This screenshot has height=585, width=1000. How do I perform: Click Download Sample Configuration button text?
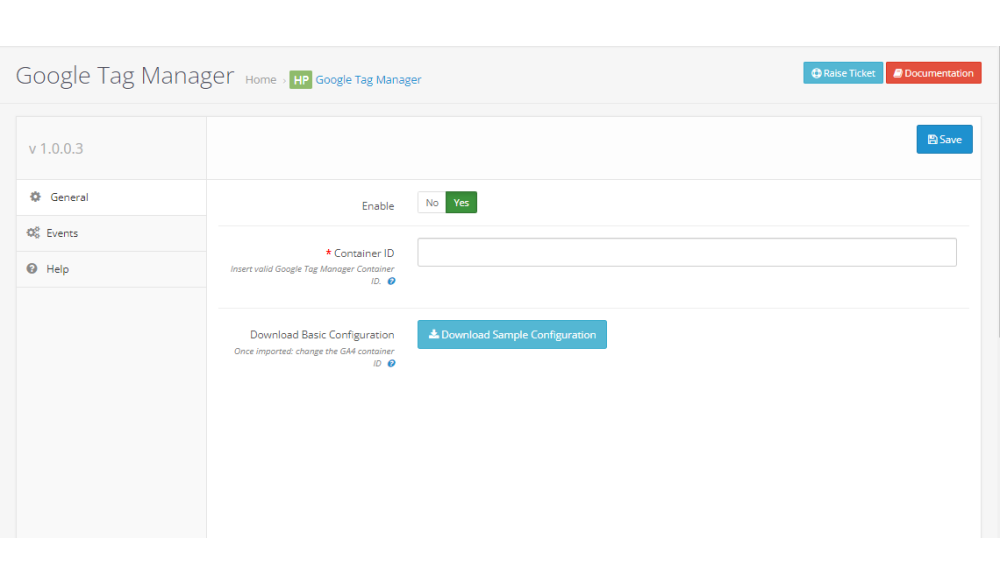[x=518, y=335]
